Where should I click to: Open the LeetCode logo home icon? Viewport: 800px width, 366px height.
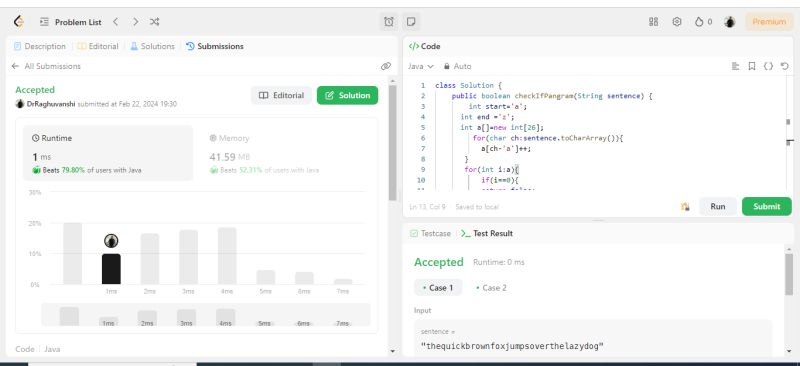[19, 21]
